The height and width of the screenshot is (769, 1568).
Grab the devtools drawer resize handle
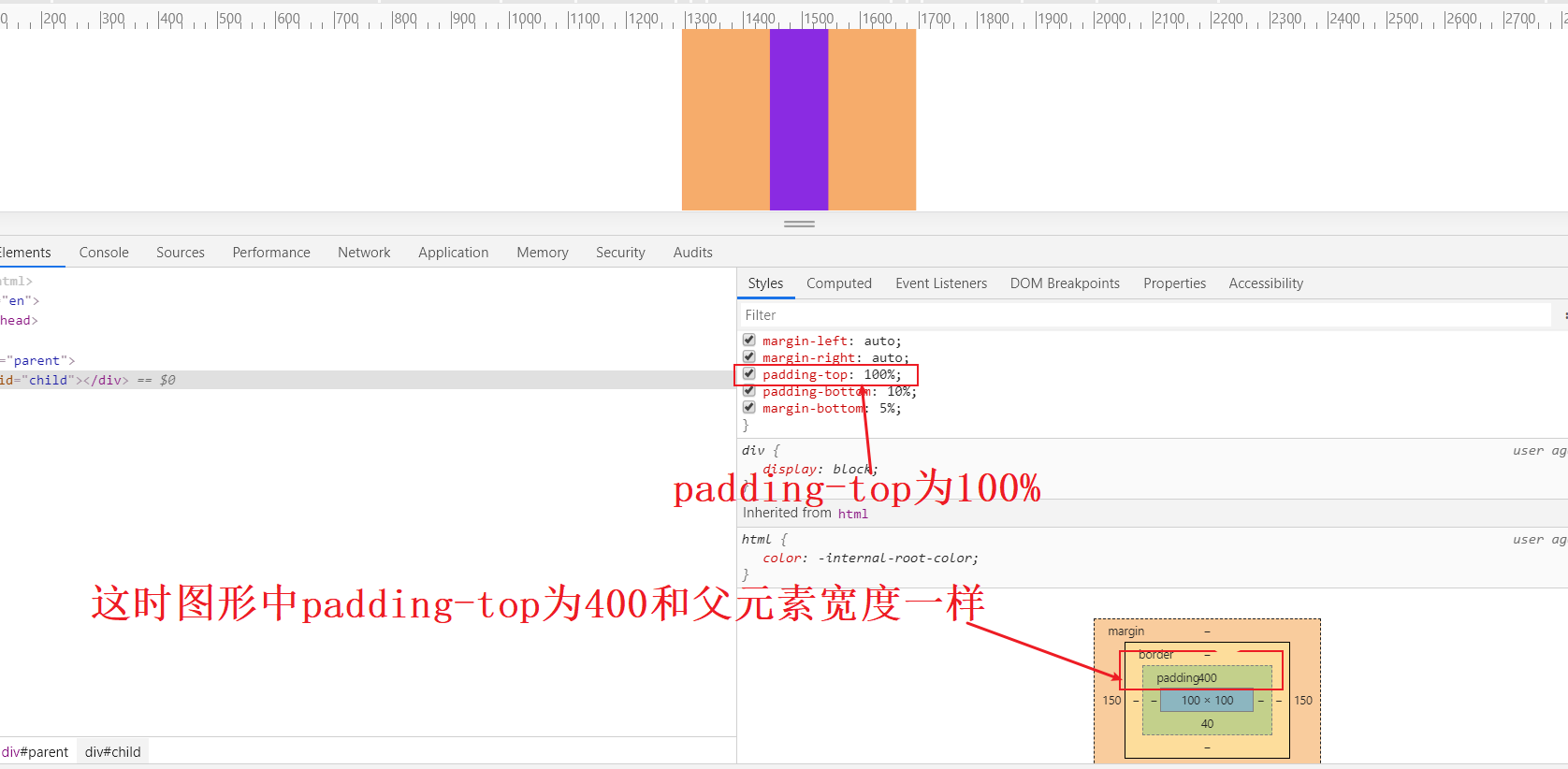[799, 225]
